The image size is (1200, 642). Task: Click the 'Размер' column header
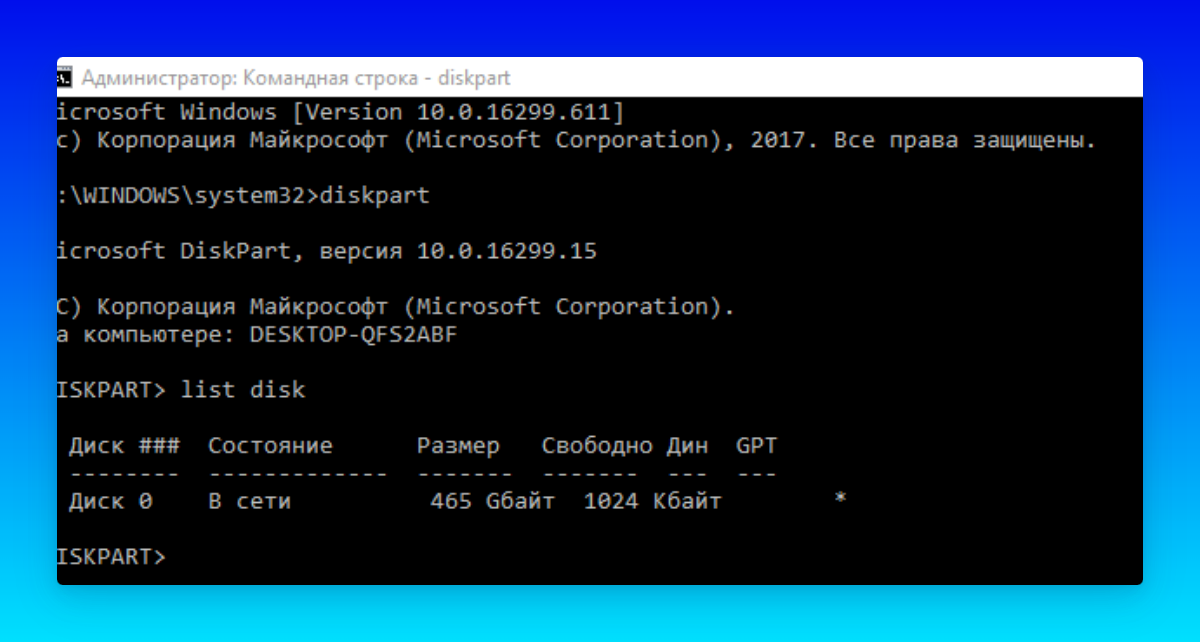458,445
